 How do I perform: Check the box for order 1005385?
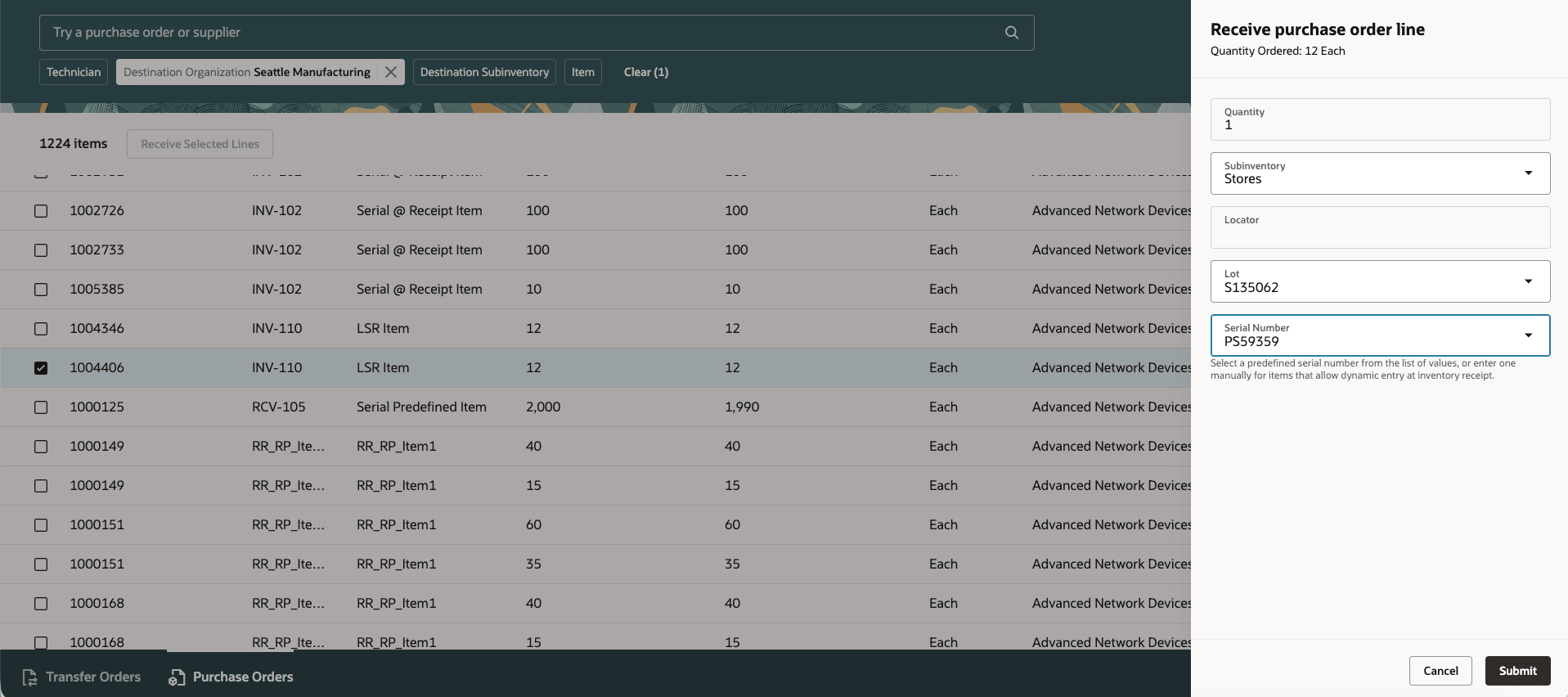click(x=41, y=290)
